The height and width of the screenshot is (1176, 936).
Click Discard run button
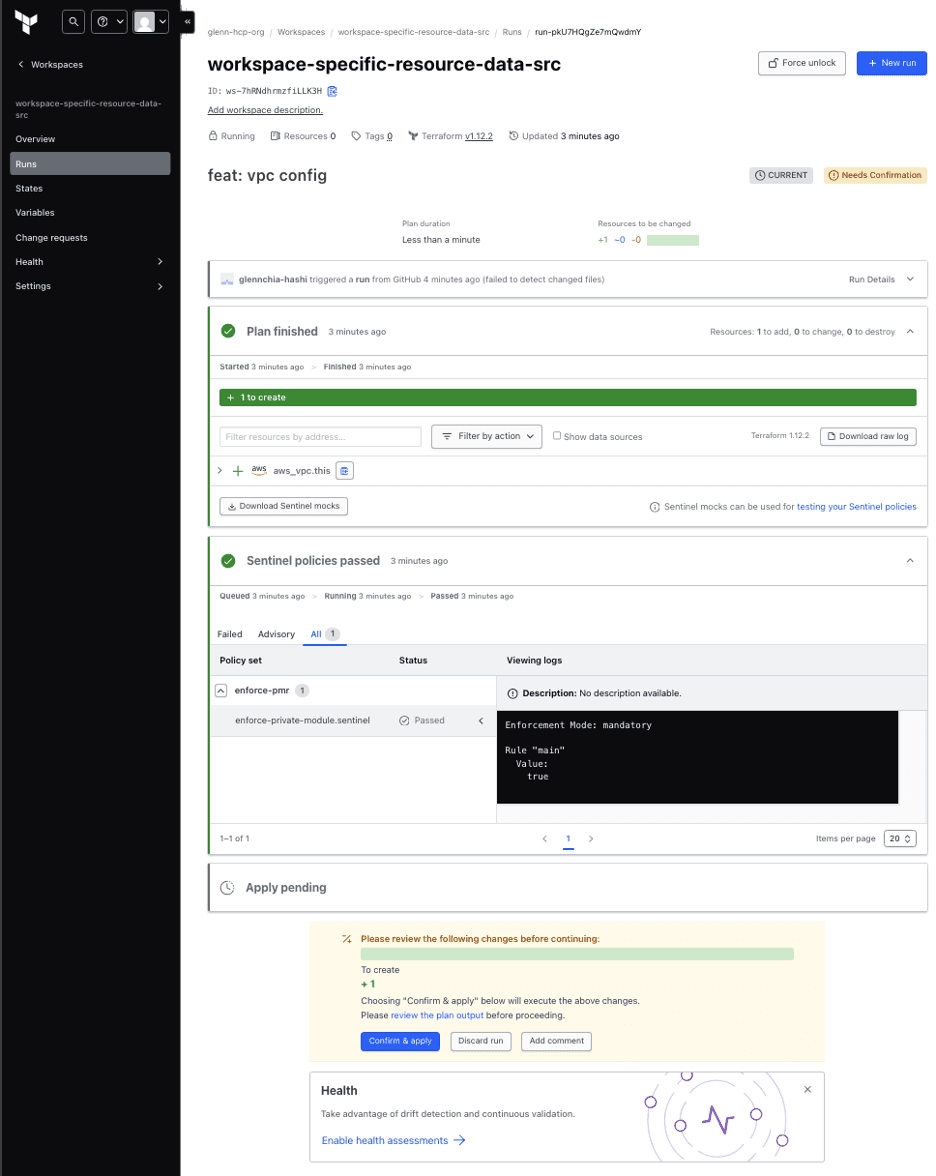pyautogui.click(x=481, y=1041)
